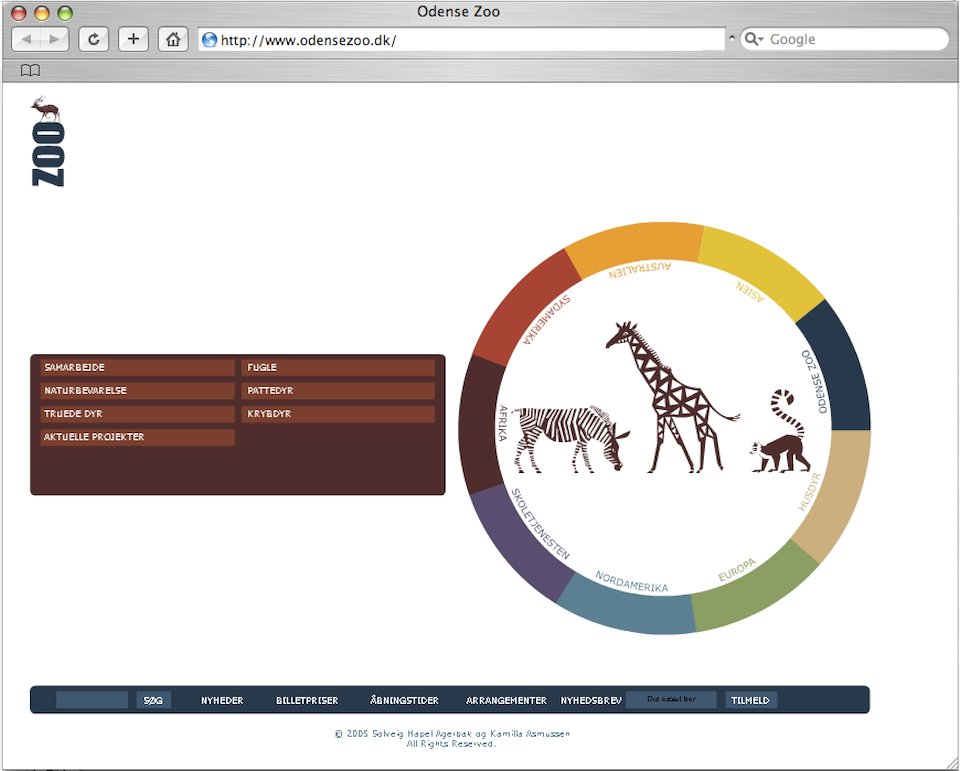
Task: Select the green EUROPA wheel segment
Action: point(754,590)
